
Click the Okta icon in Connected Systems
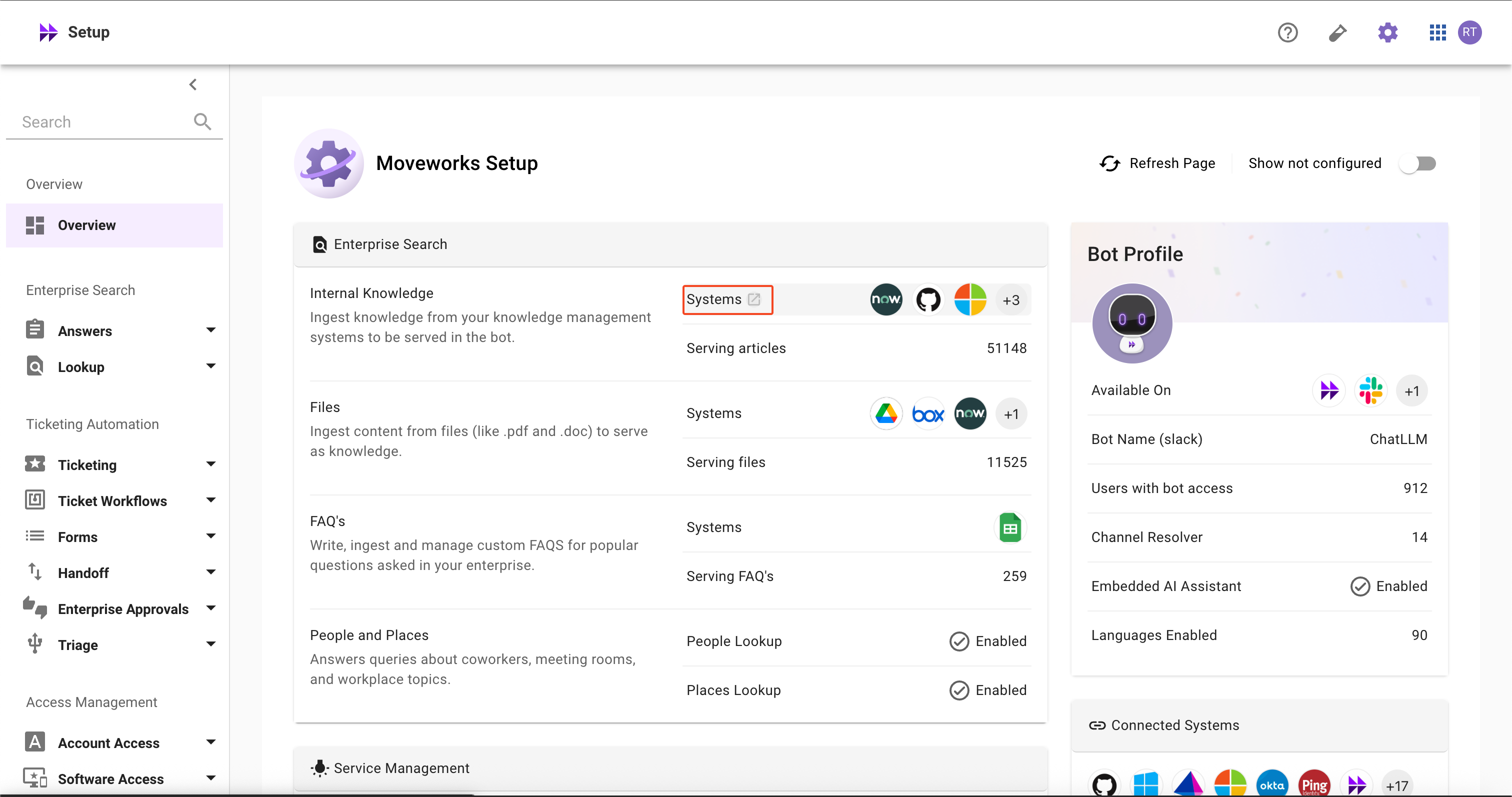(x=1272, y=784)
